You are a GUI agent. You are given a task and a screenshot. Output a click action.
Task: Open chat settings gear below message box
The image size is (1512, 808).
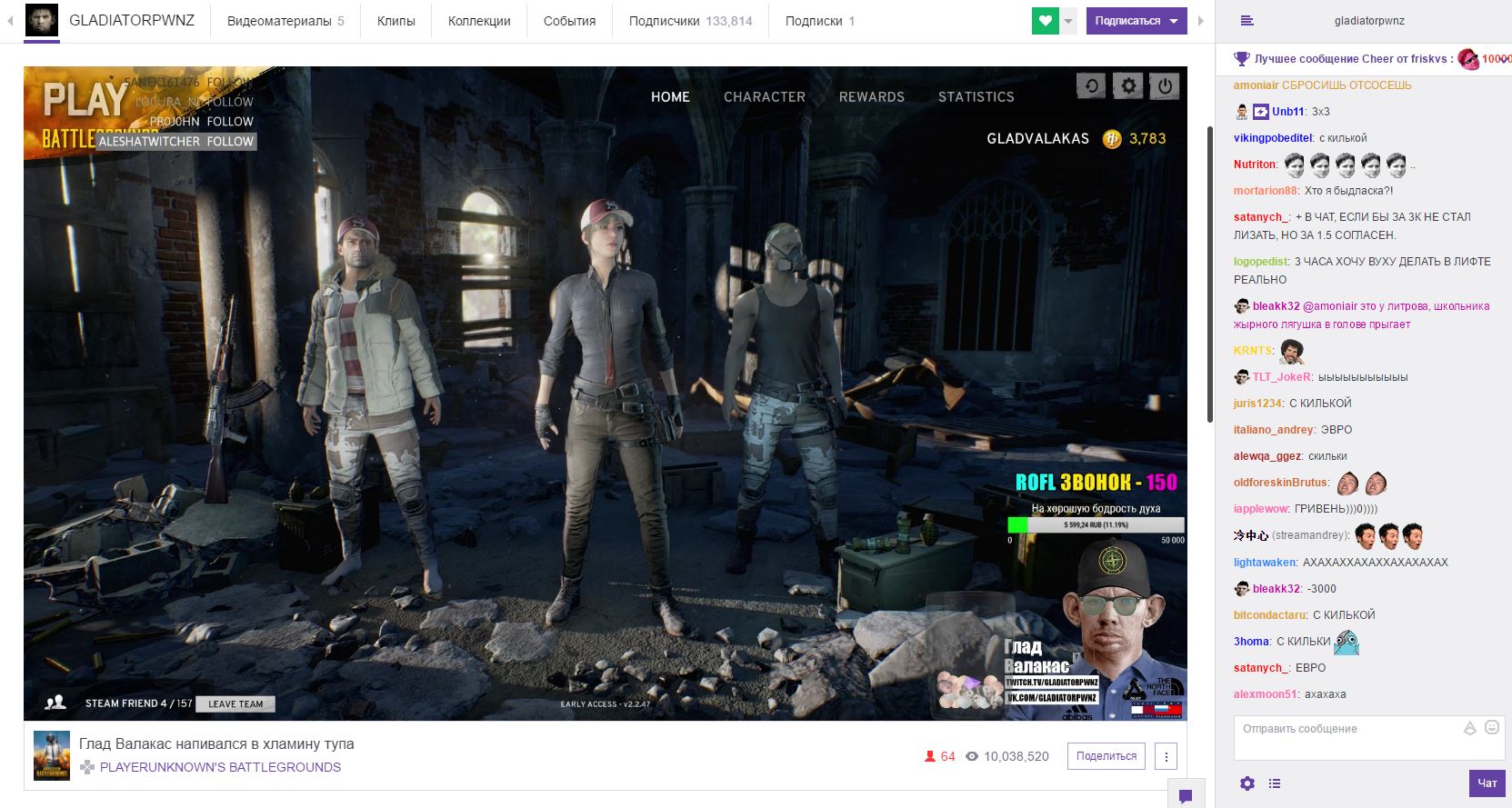click(1247, 783)
